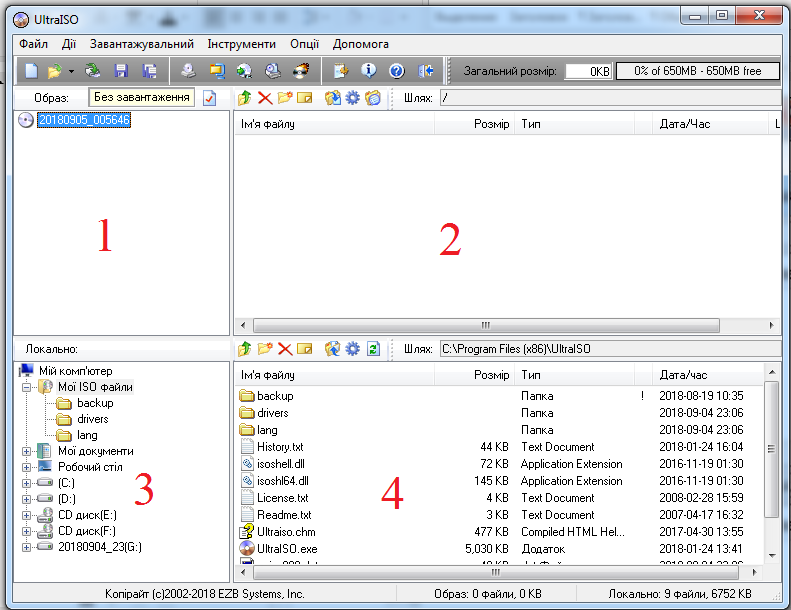Viewport: 791px width, 610px height.
Task: Select the drivers folder in the local tree
Action: pyautogui.click(x=92, y=419)
